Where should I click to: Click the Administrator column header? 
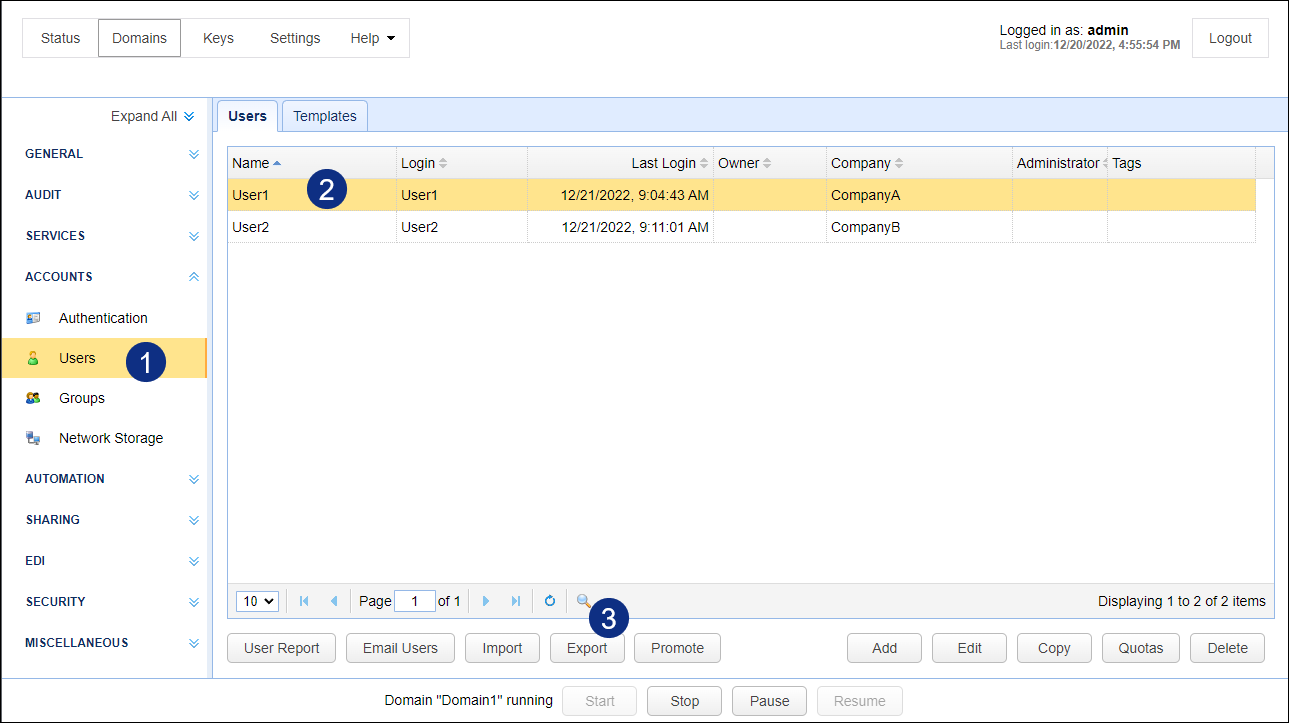coord(1060,163)
